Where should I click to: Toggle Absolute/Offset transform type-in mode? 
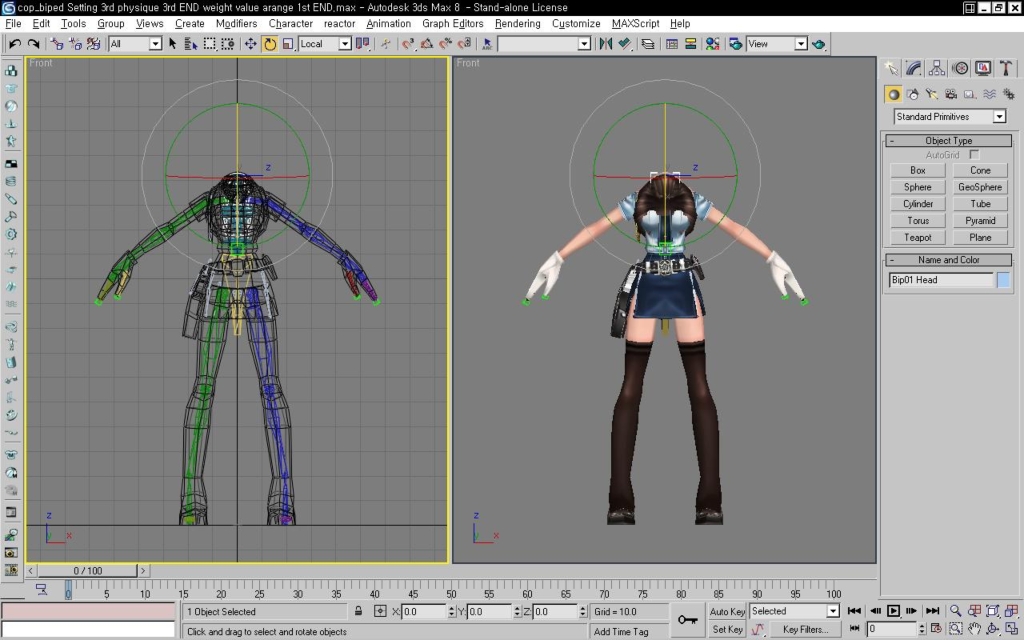[x=380, y=611]
